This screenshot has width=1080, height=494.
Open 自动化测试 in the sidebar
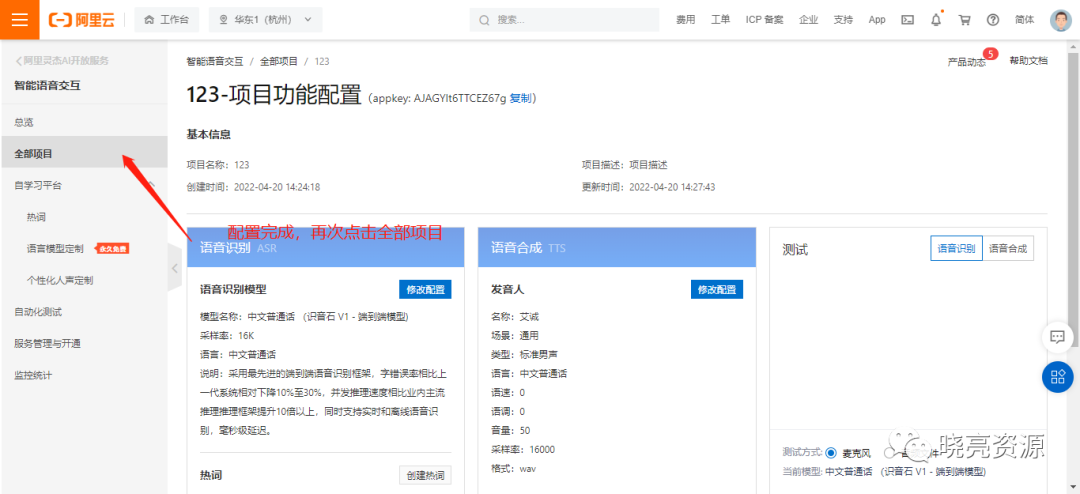38,312
